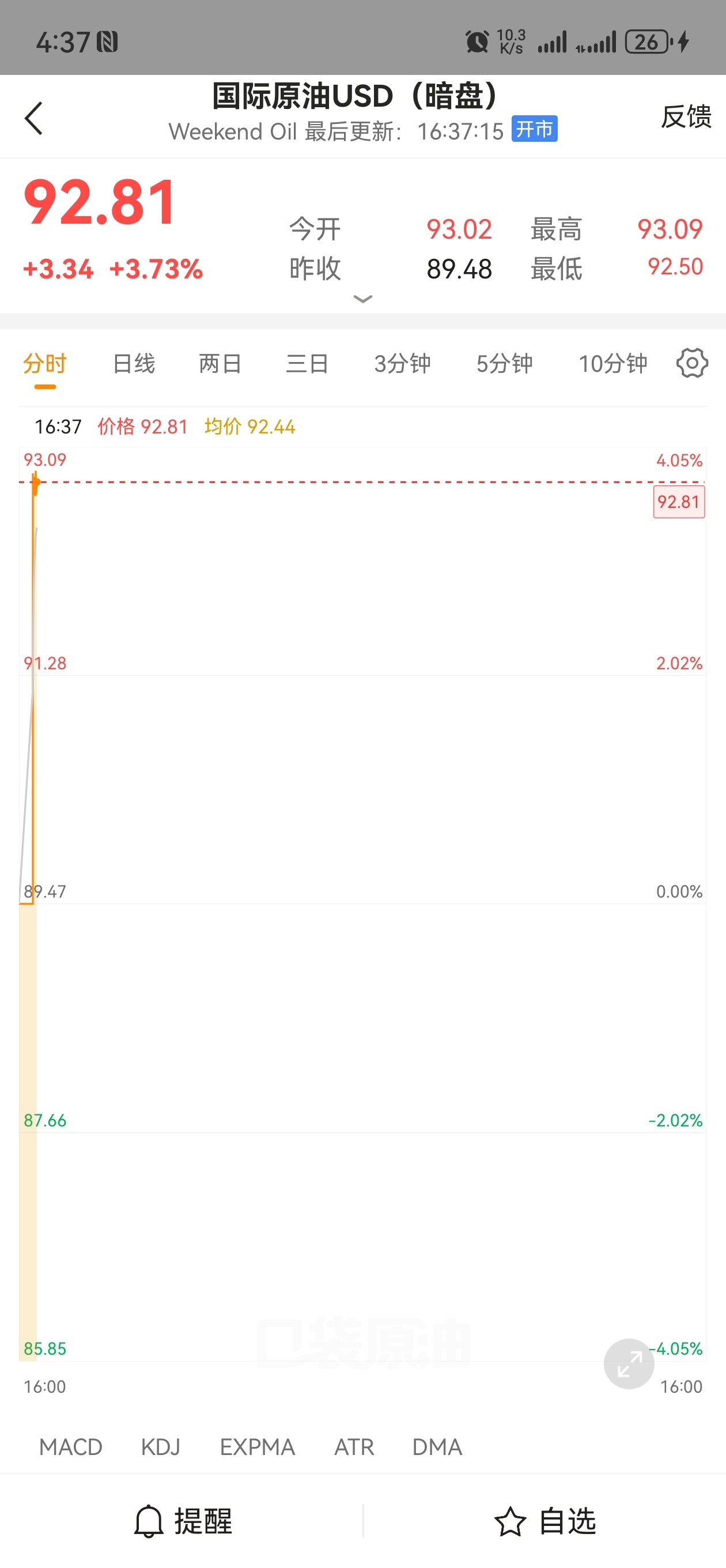Tap the 开市 market status badge
Viewport: 726px width, 1568px height.
[x=534, y=129]
